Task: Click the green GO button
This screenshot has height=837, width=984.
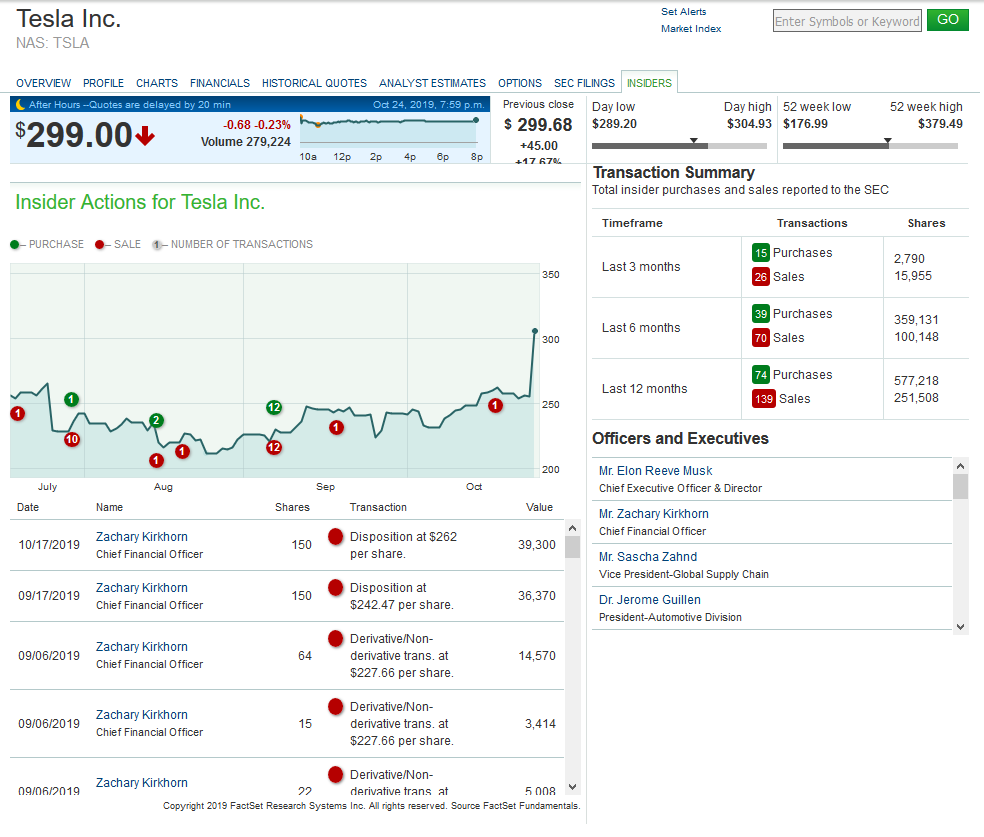Action: tap(948, 19)
